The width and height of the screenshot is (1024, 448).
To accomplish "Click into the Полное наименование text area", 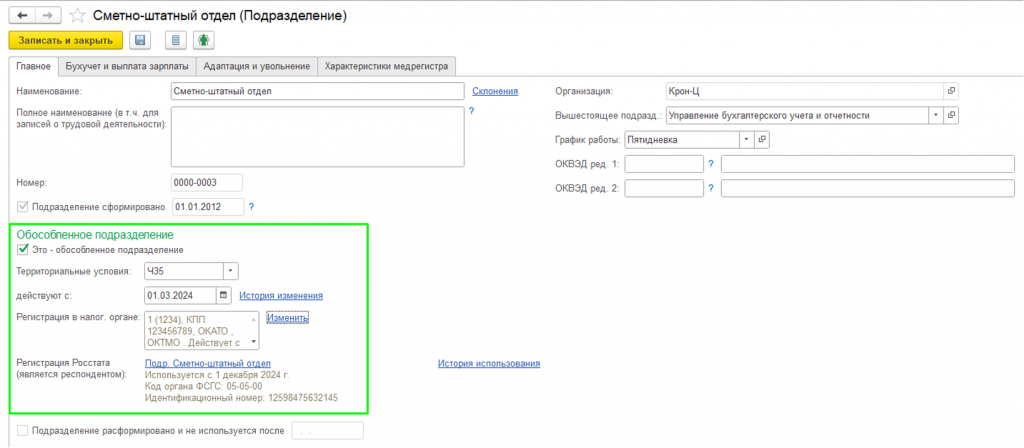I will click(x=317, y=136).
